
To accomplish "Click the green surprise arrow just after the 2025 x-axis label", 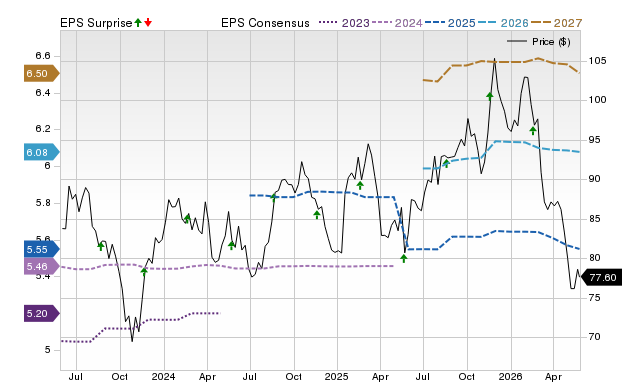I will pyautogui.click(x=360, y=186).
